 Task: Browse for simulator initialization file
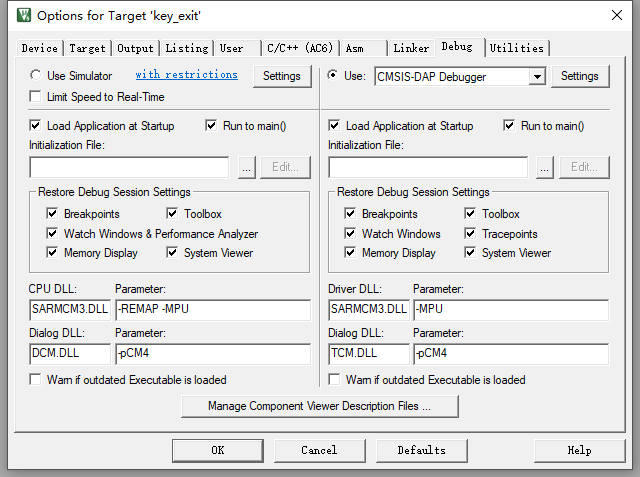(247, 167)
